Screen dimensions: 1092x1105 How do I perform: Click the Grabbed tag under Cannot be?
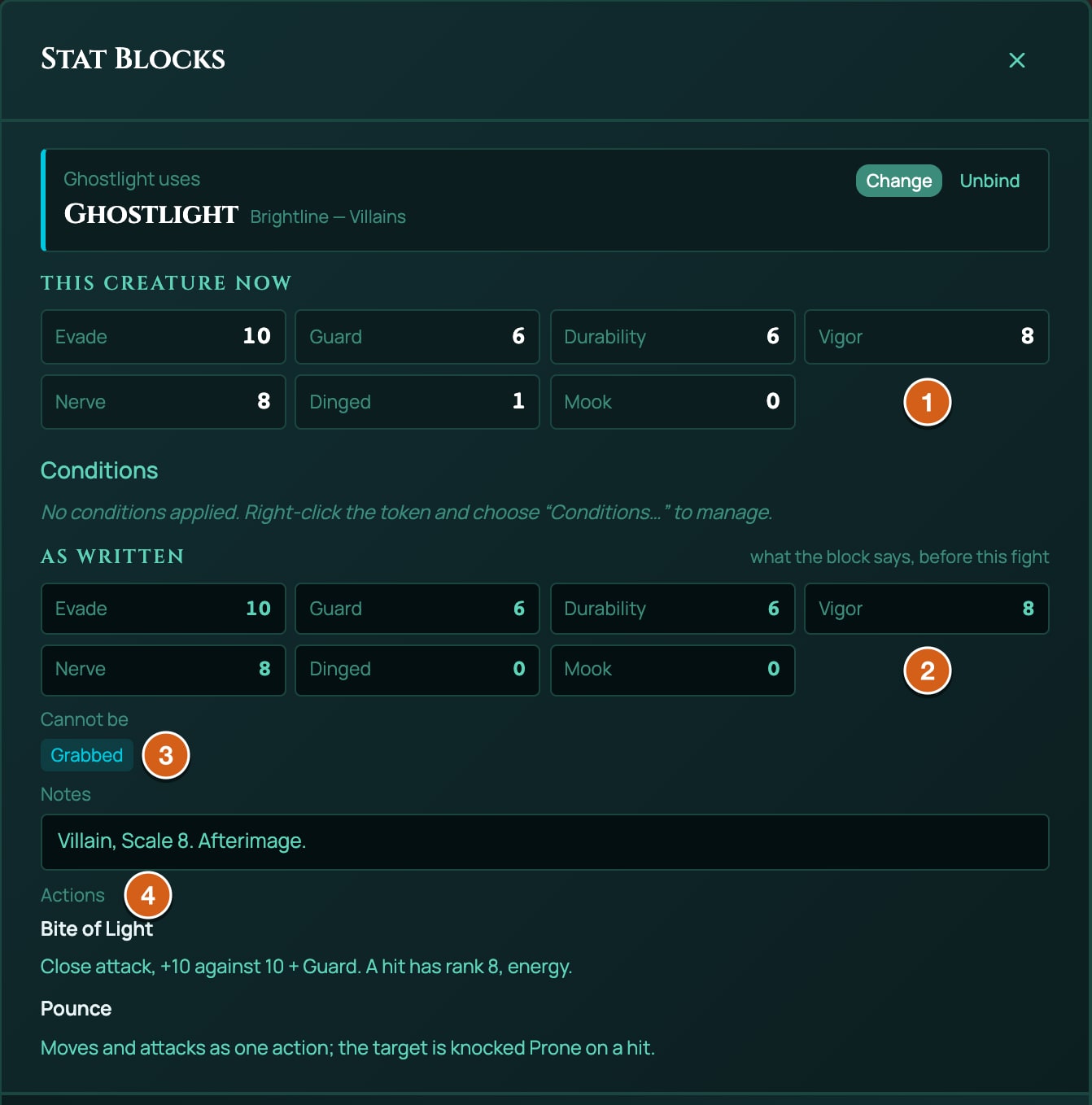pos(87,755)
